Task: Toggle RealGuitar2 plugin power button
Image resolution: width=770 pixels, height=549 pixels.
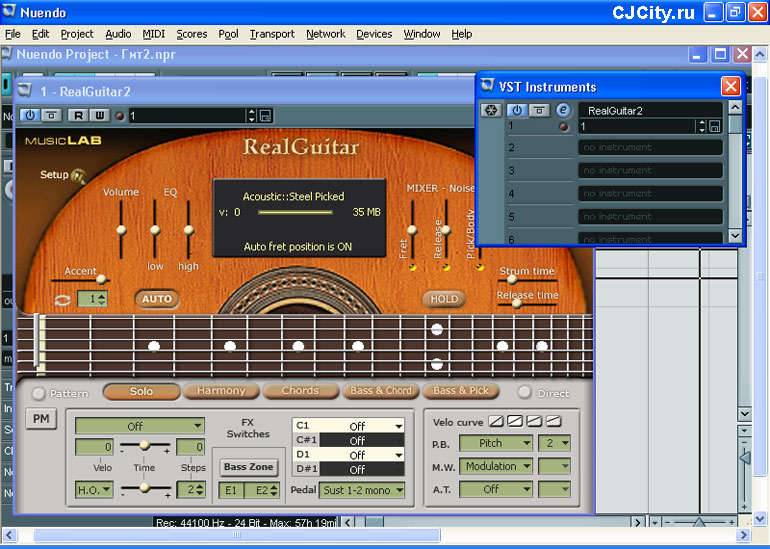Action: [30, 115]
